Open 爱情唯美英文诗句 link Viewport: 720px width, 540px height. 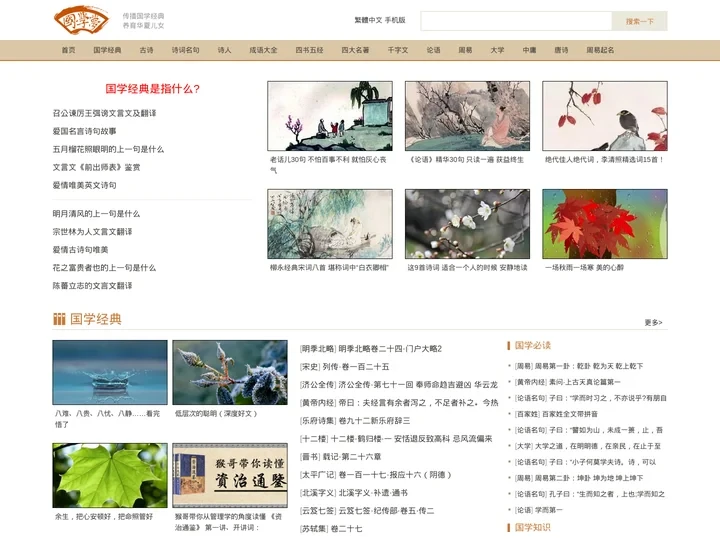click(84, 185)
